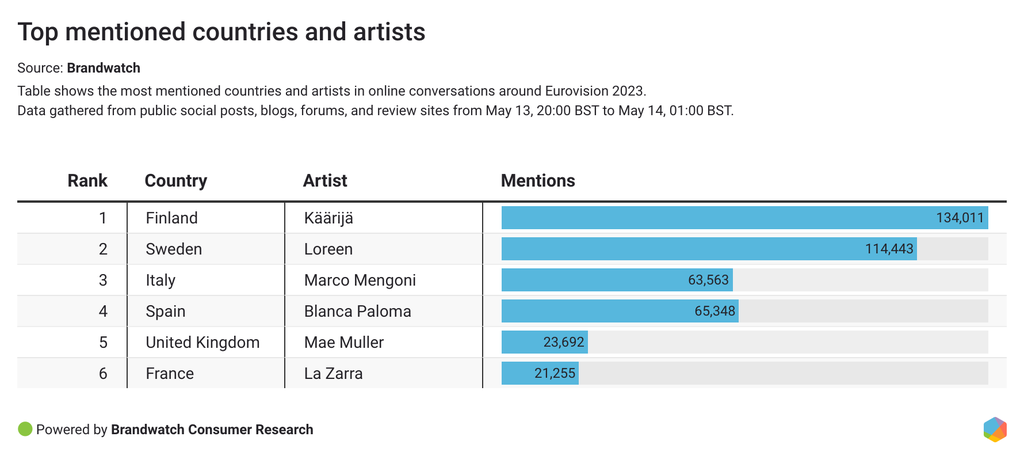Select the Loreen artist cell
1024x463 pixels.
point(328,249)
